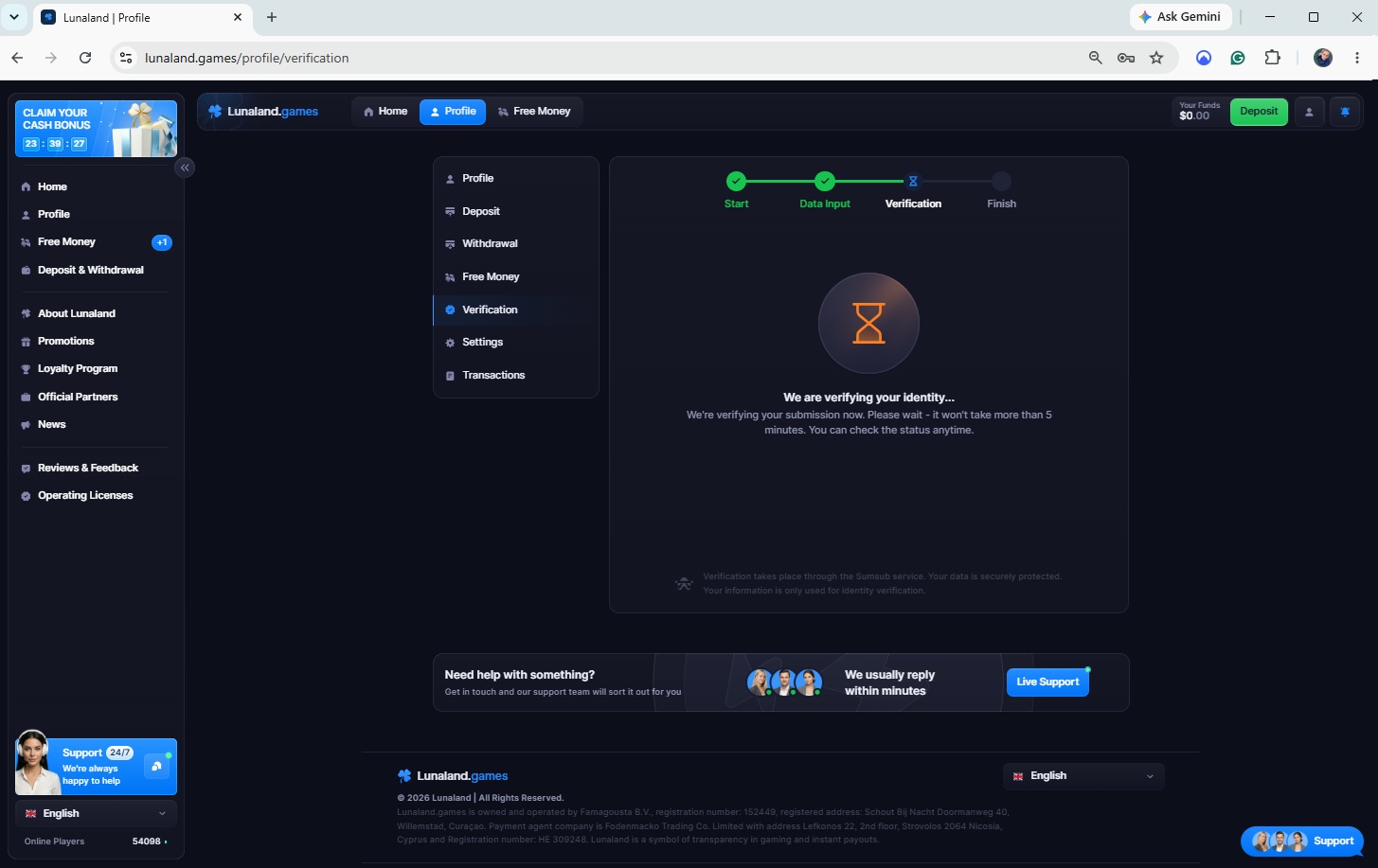Image resolution: width=1378 pixels, height=868 pixels.
Task: Click the Lunaland.games footer logo
Action: tap(453, 776)
